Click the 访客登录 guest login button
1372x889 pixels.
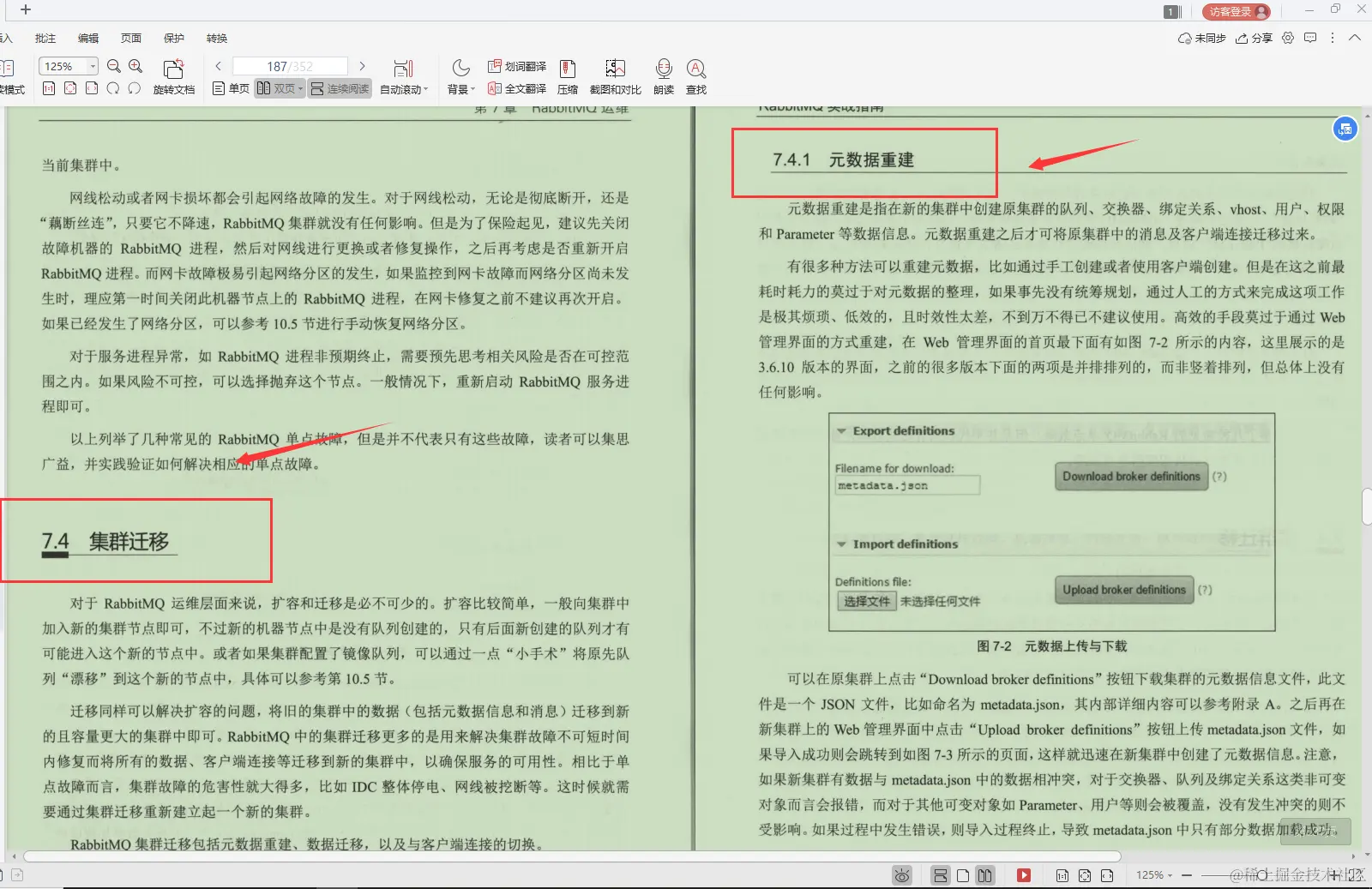click(x=1235, y=12)
